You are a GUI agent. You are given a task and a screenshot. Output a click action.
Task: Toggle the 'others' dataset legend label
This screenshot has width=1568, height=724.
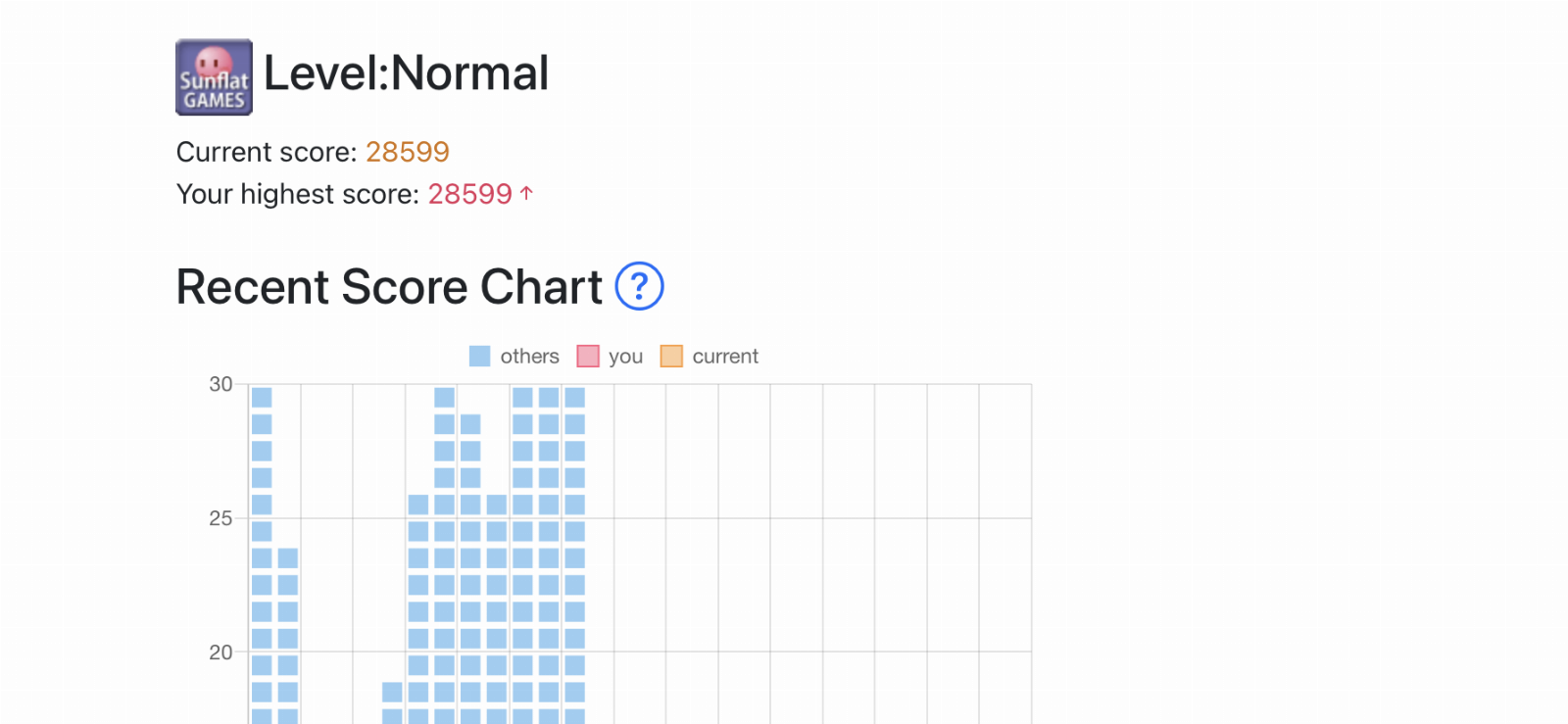(x=529, y=357)
